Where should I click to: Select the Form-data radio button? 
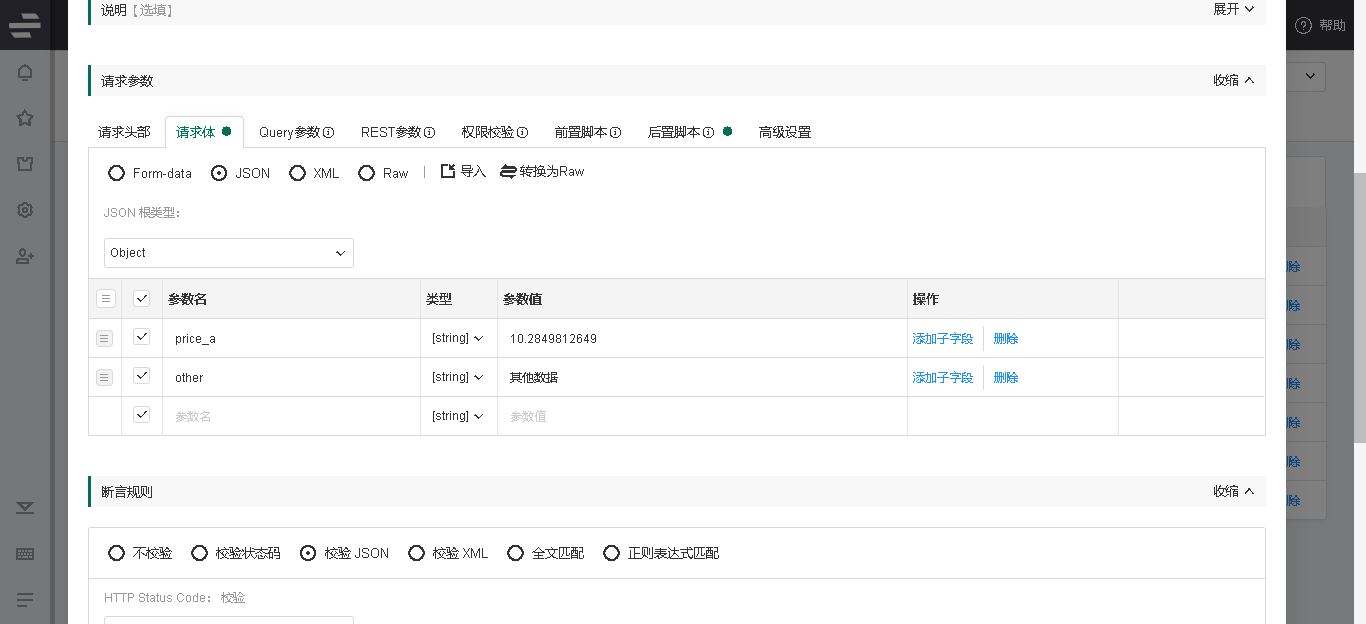pos(117,173)
